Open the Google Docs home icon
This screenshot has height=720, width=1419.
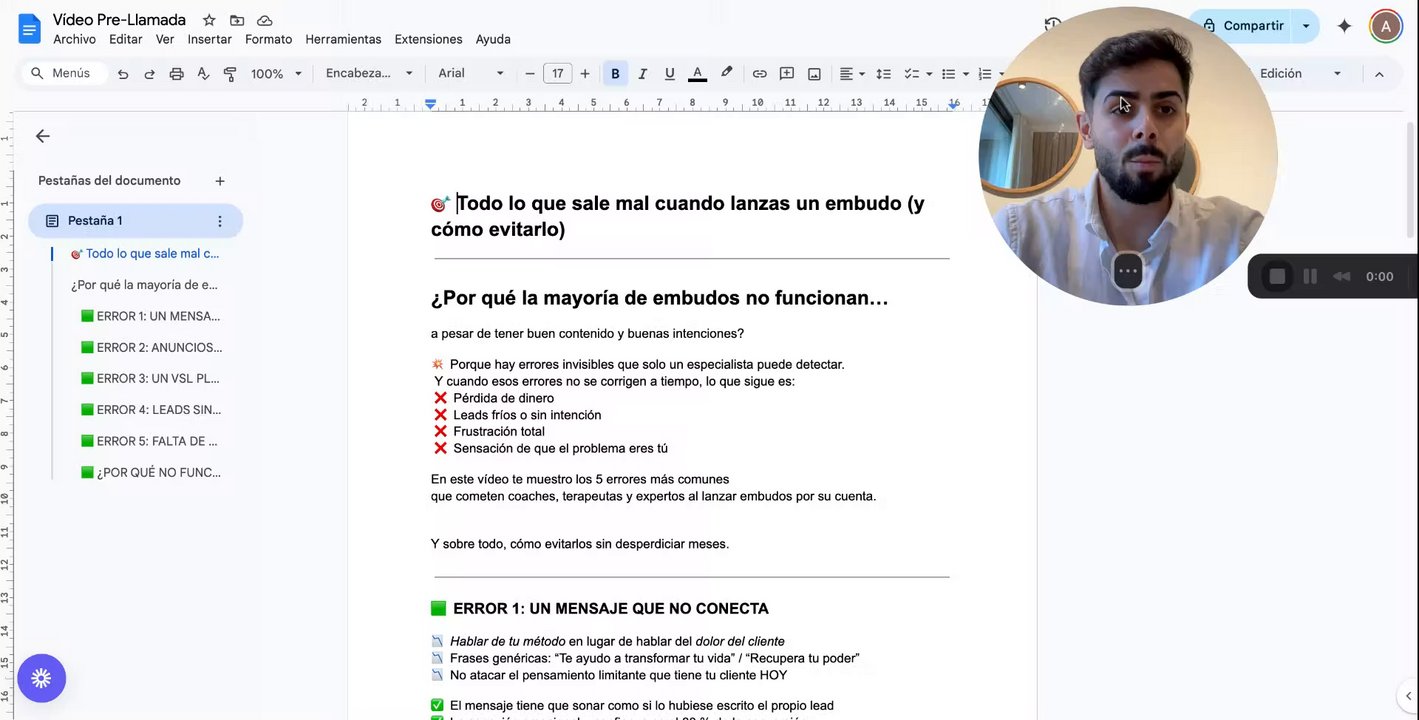tap(29, 28)
